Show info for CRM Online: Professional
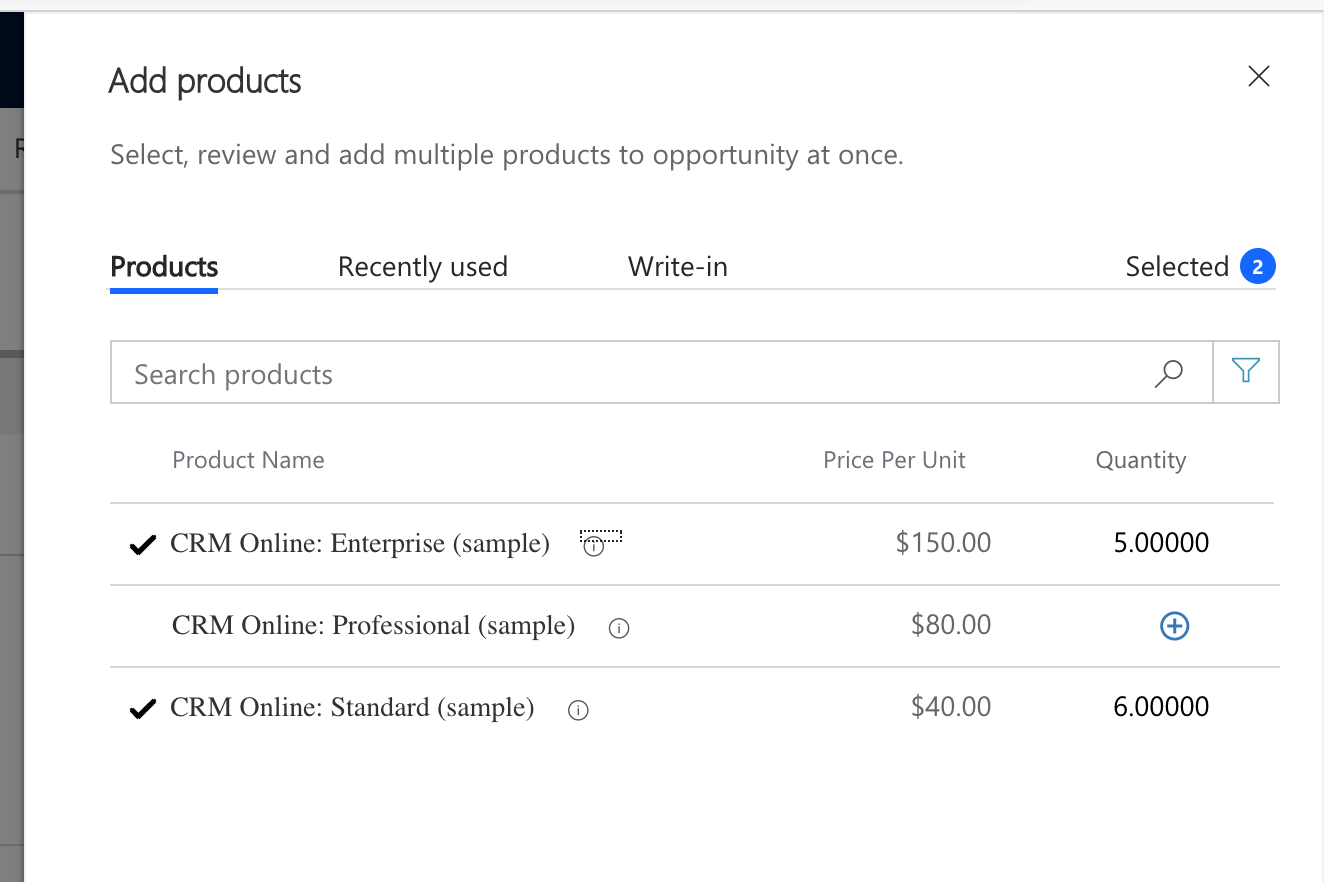This screenshot has height=882, width=1324. (x=619, y=629)
